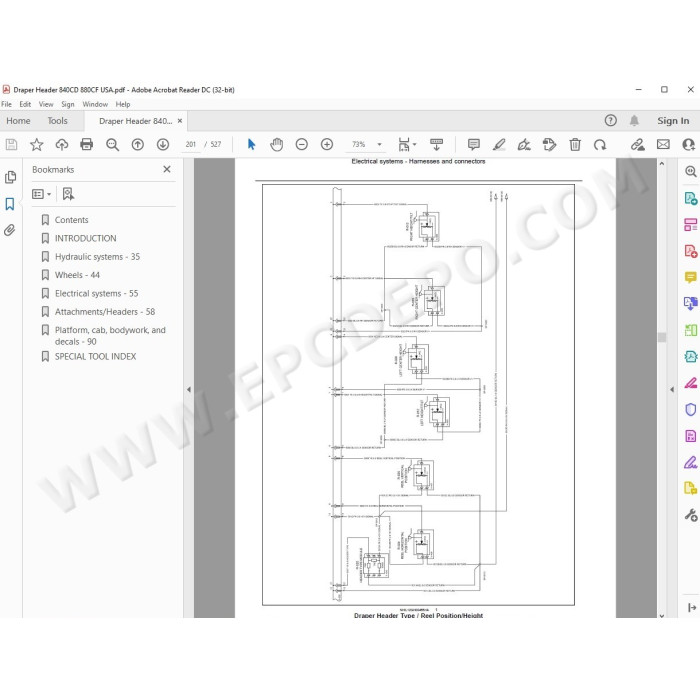Upload the file to cloud storage
This screenshot has height=700, width=700.
(62, 144)
